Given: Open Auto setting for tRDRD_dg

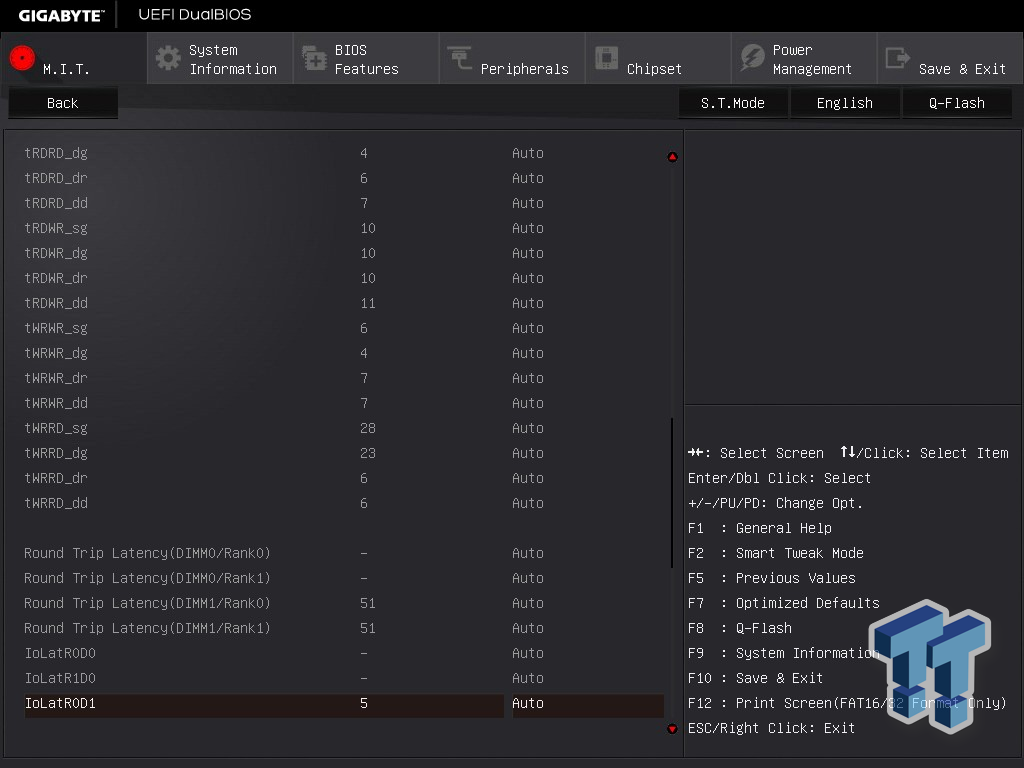Looking at the screenshot, I should pyautogui.click(x=528, y=153).
